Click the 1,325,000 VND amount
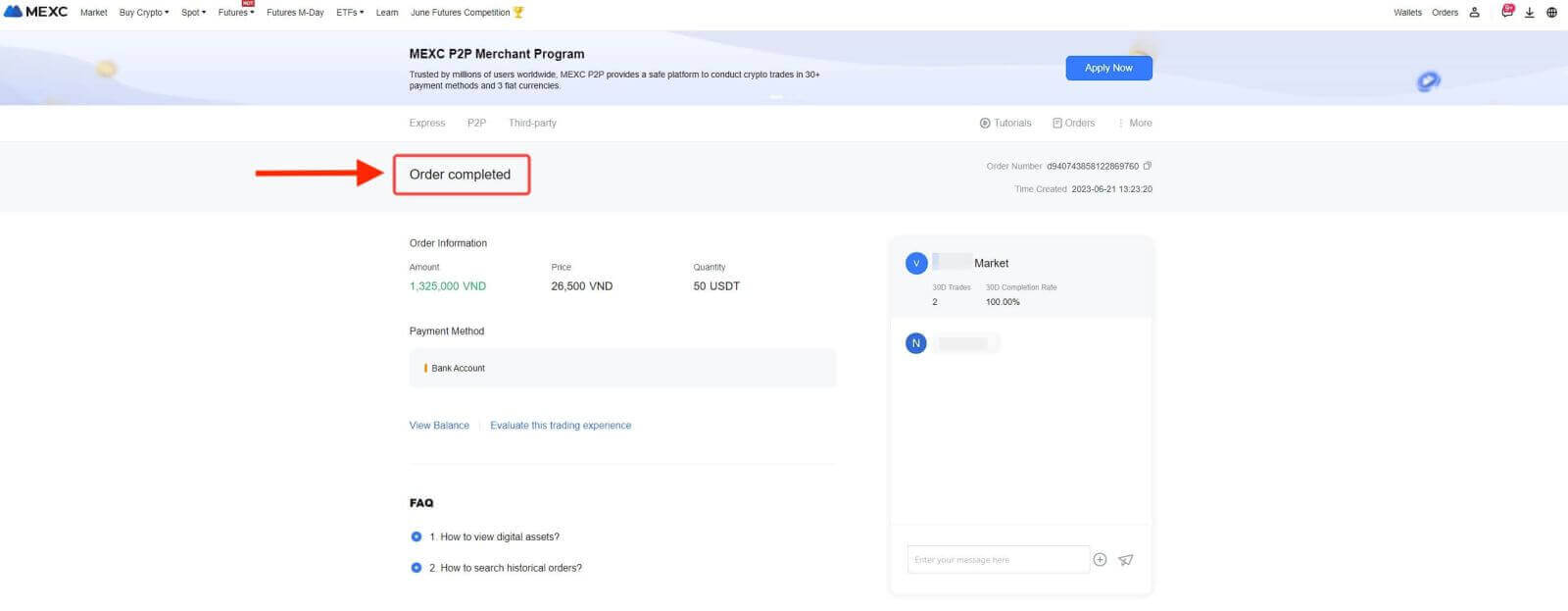1568x611 pixels. 448,286
